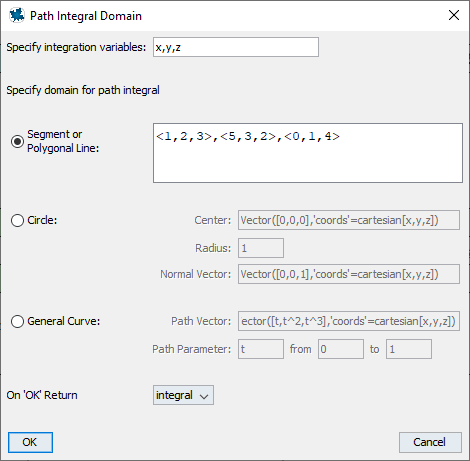Open the On 'OK' Return dropdown
This screenshot has width=470, height=461.
[183, 395]
